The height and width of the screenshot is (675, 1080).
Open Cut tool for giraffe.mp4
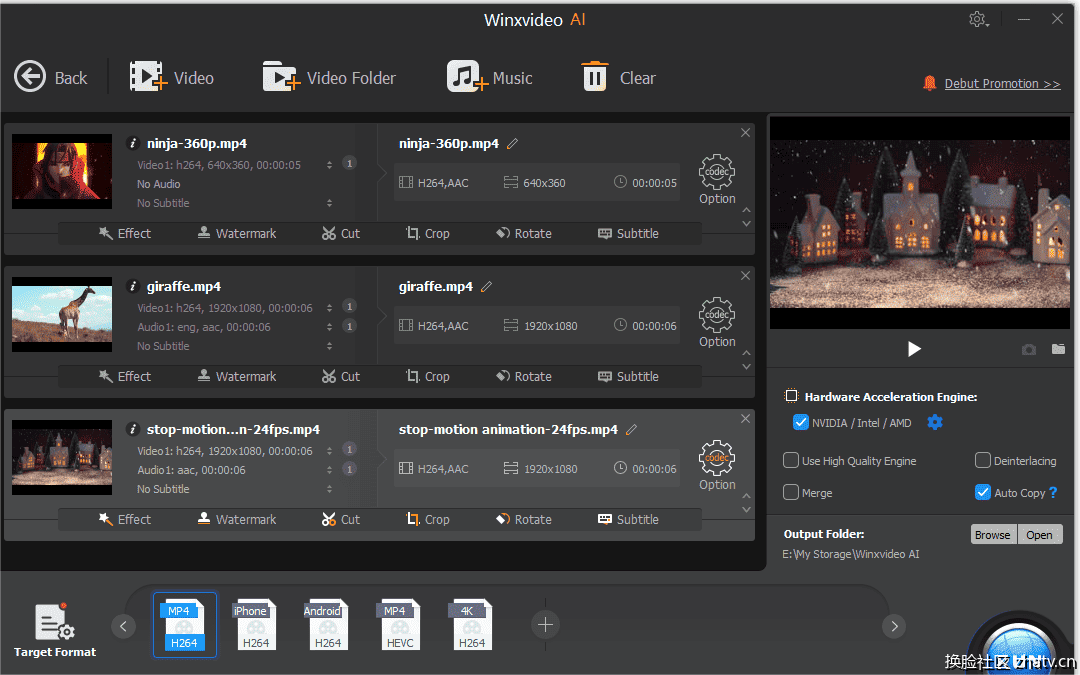(341, 377)
